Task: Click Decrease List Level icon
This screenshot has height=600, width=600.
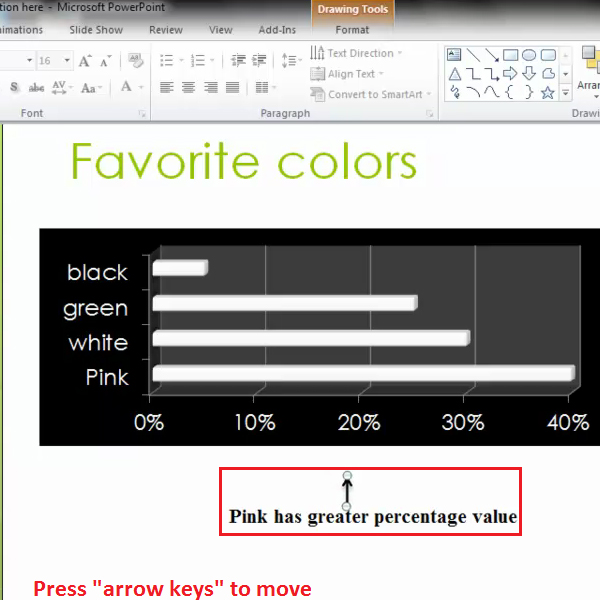Action: point(238,60)
